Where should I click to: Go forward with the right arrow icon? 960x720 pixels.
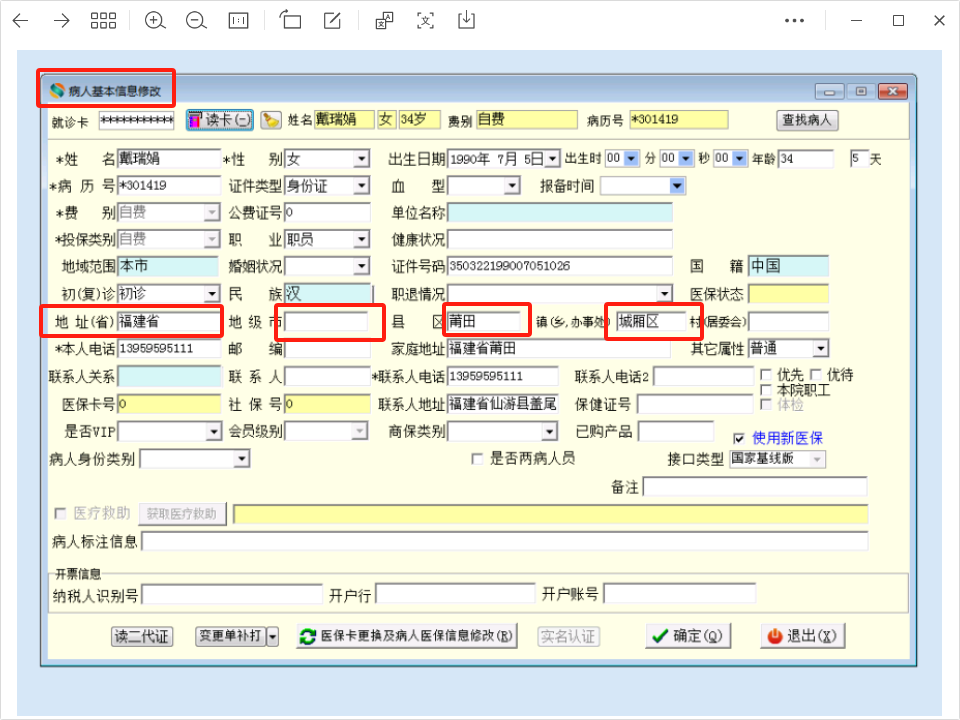[62, 21]
